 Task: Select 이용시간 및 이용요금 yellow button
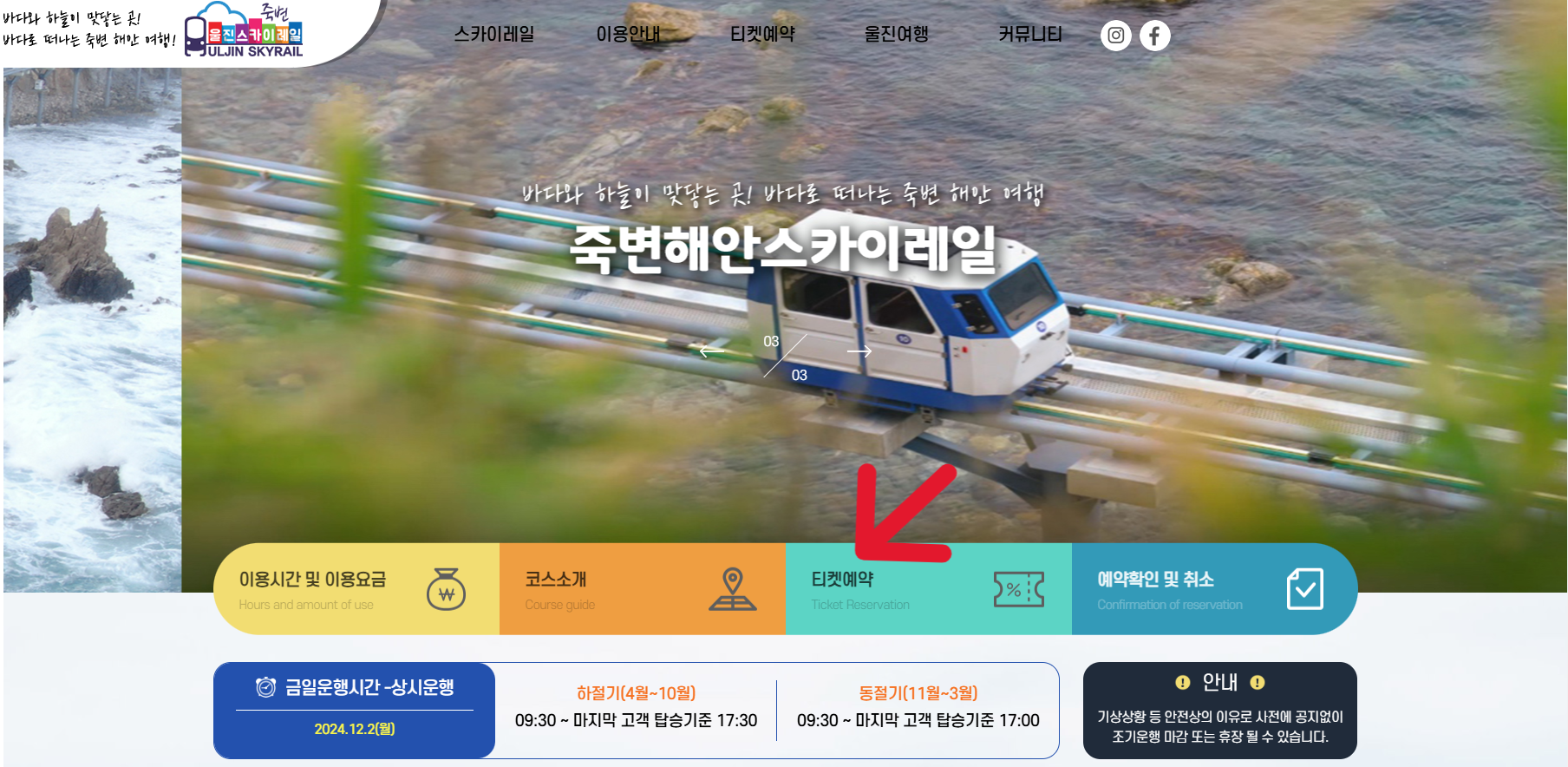pyautogui.click(x=356, y=589)
